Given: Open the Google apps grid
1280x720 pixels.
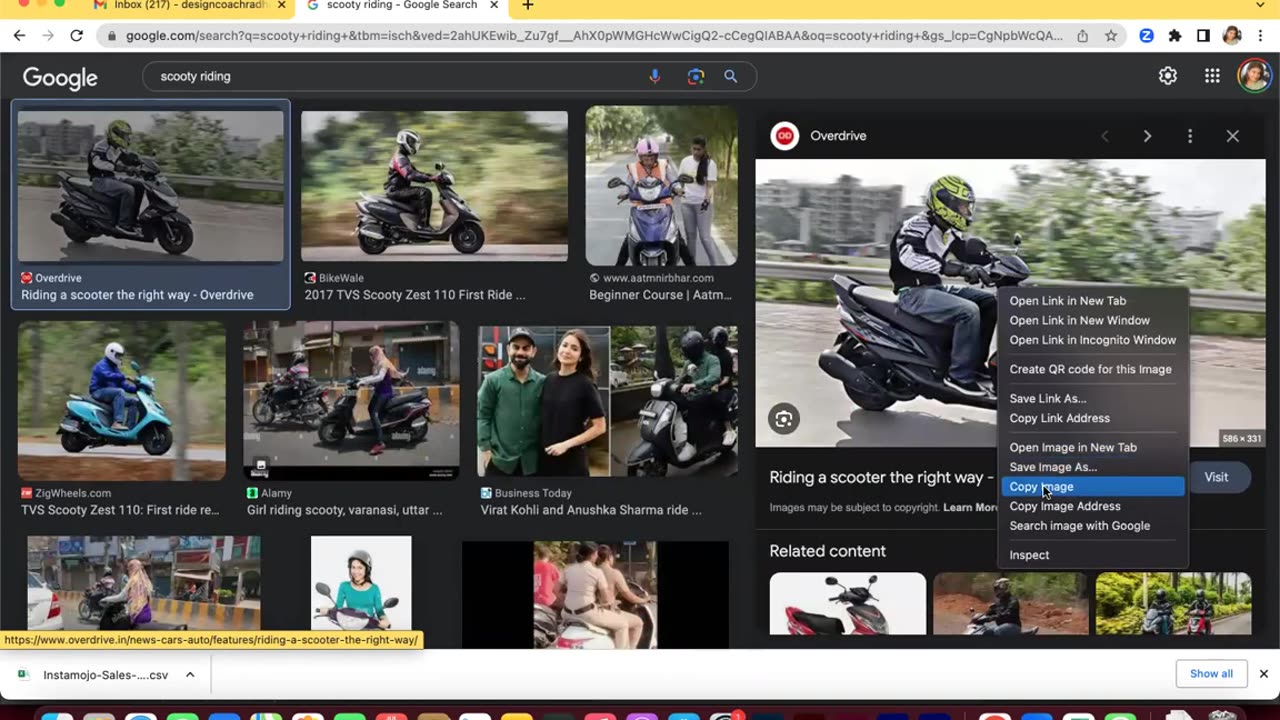Looking at the screenshot, I should pyautogui.click(x=1212, y=76).
